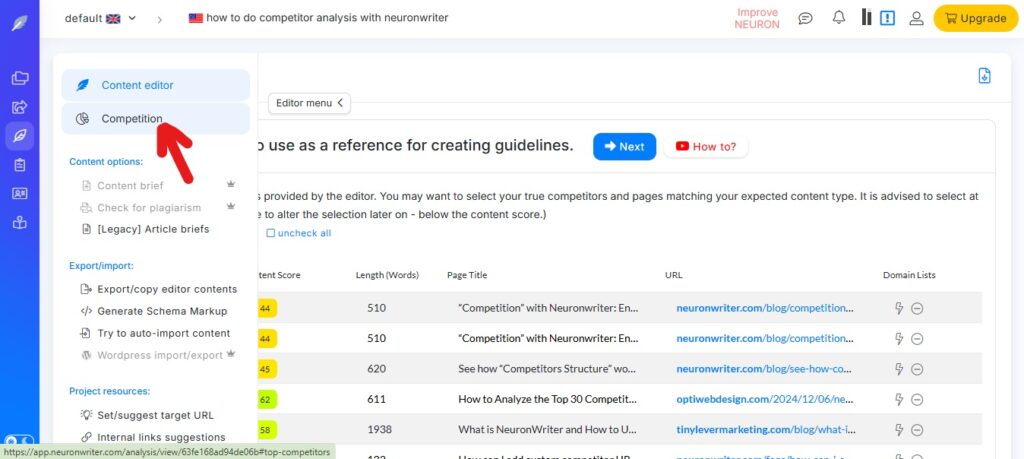Select Check for plagiarism option
Image resolution: width=1024 pixels, height=459 pixels.
148,208
